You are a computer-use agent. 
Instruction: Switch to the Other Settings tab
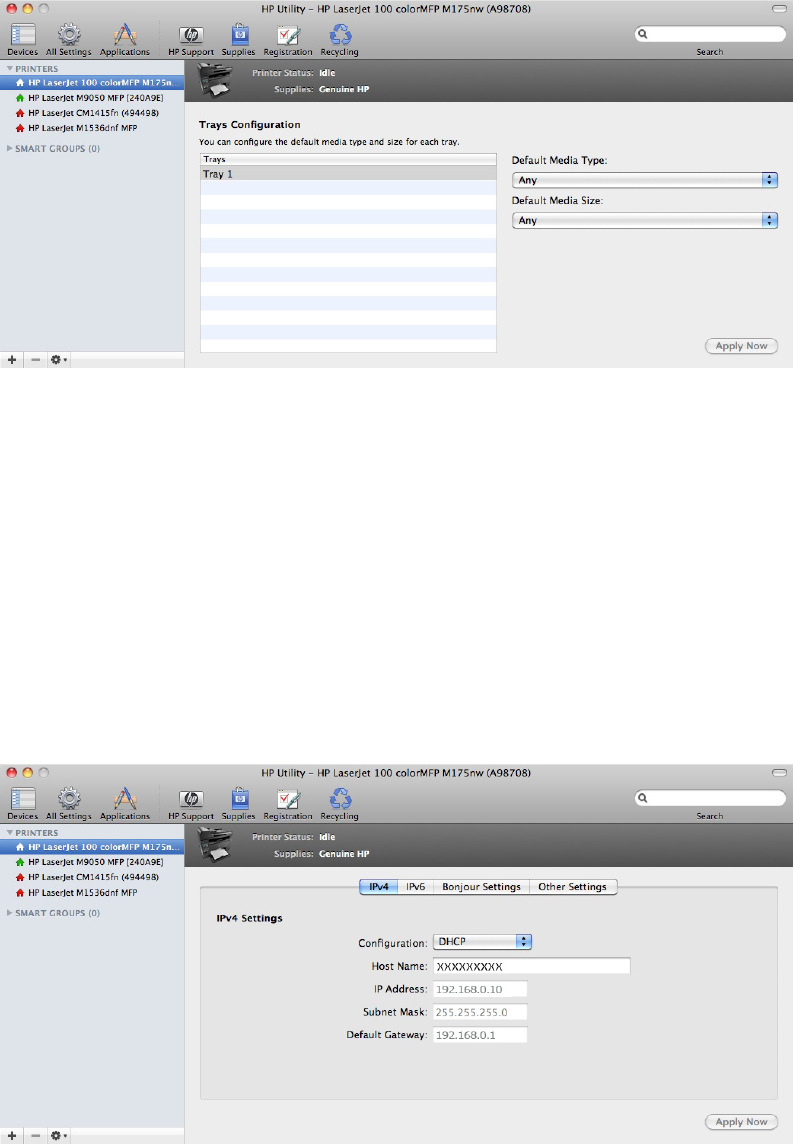click(x=573, y=886)
